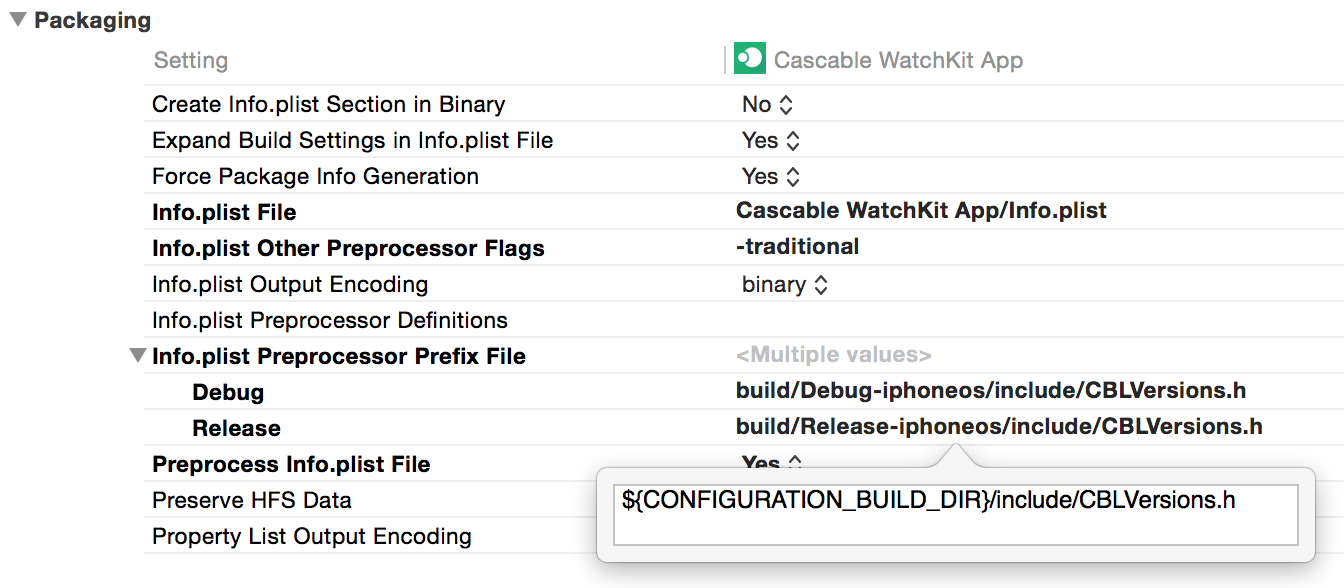The height and width of the screenshot is (588, 1344).
Task: Select the Preserve HFS Data setting
Action: point(252,500)
